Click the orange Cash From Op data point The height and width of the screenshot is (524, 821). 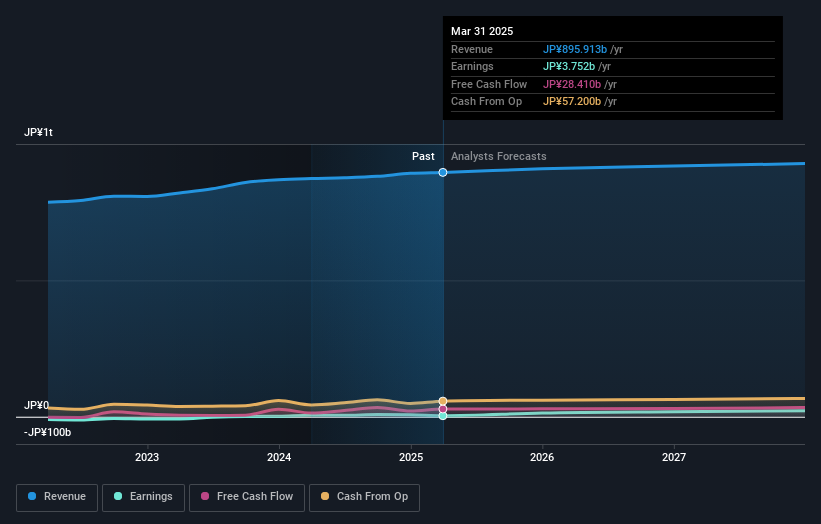[443, 402]
